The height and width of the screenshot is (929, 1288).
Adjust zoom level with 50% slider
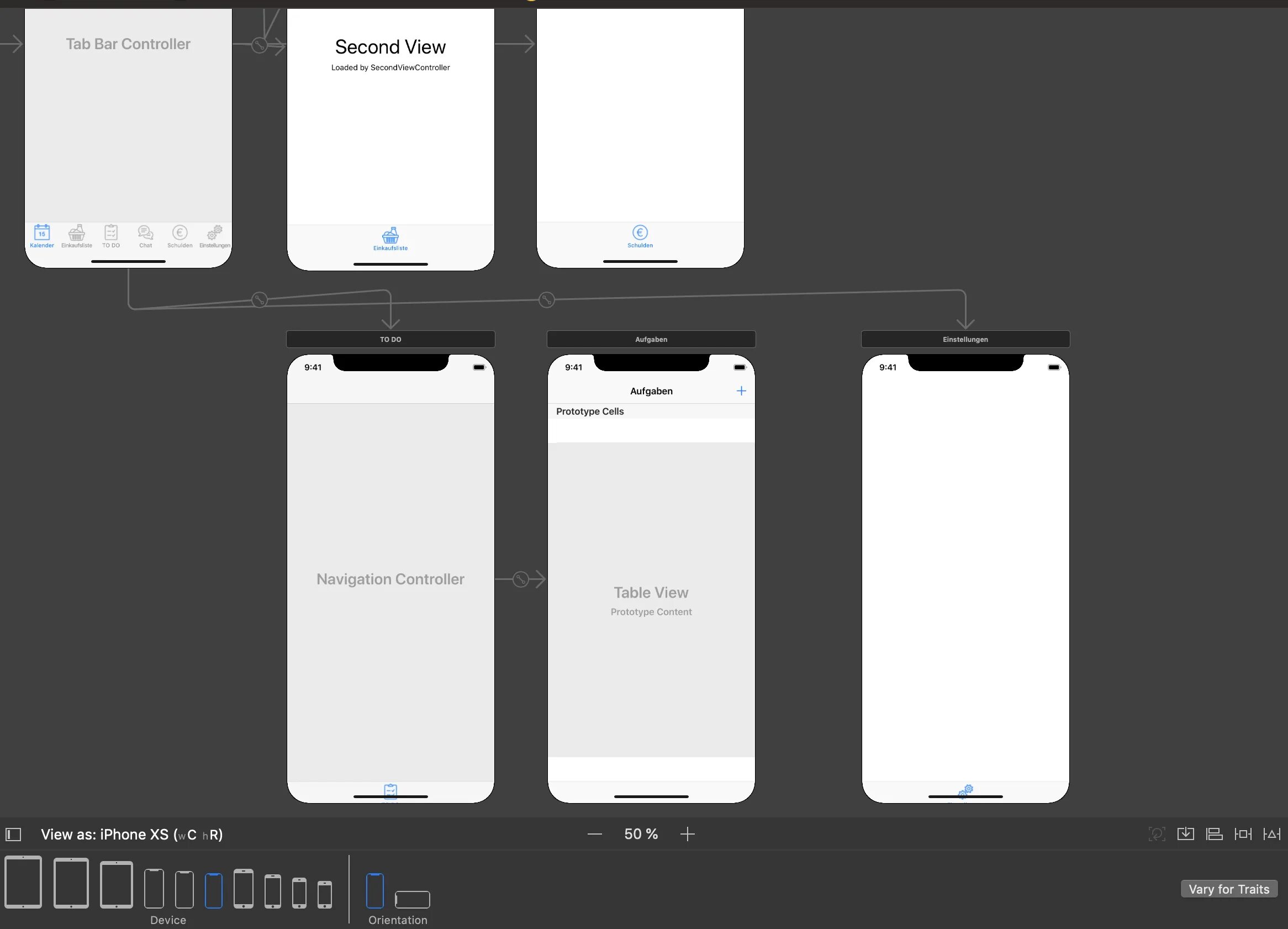click(641, 834)
